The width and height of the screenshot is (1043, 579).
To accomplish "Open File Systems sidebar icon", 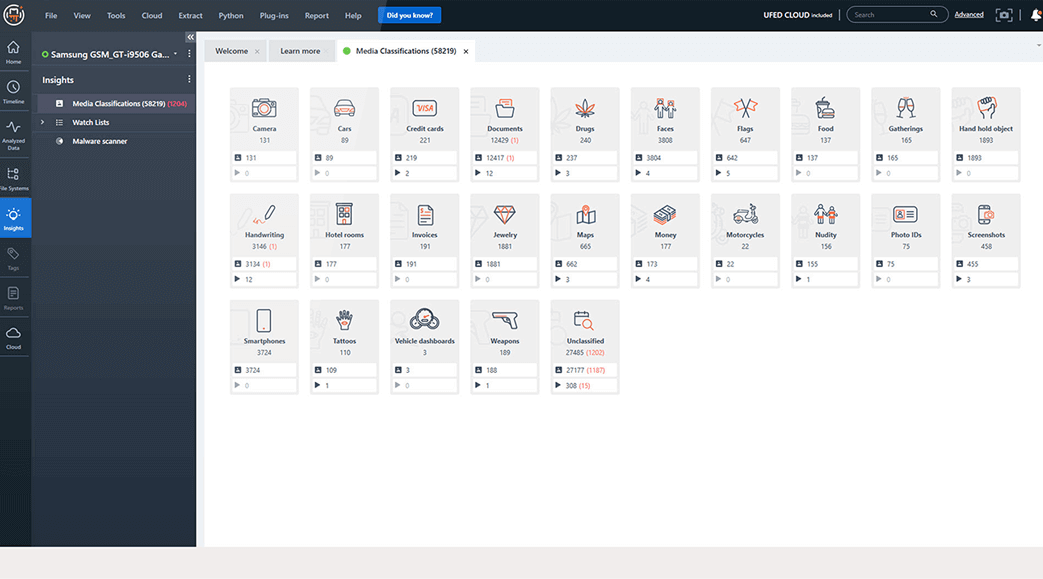I will click(13, 179).
